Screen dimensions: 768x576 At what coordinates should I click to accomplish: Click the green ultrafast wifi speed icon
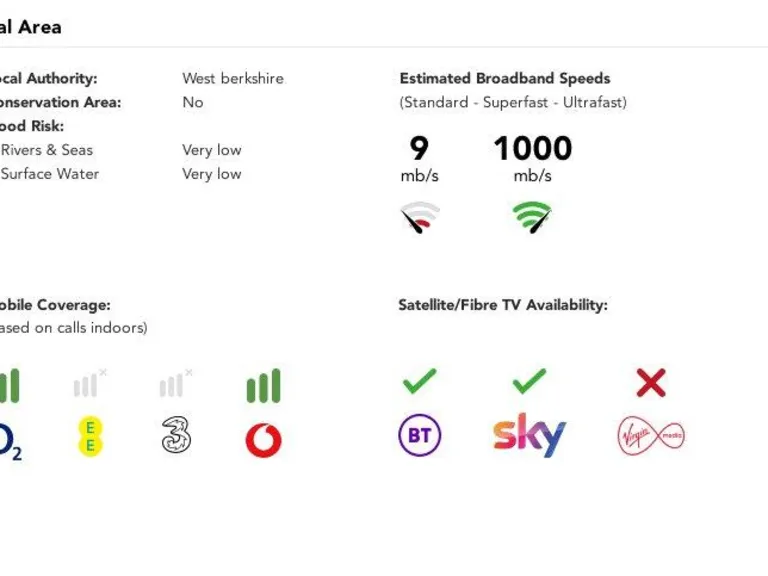(532, 217)
